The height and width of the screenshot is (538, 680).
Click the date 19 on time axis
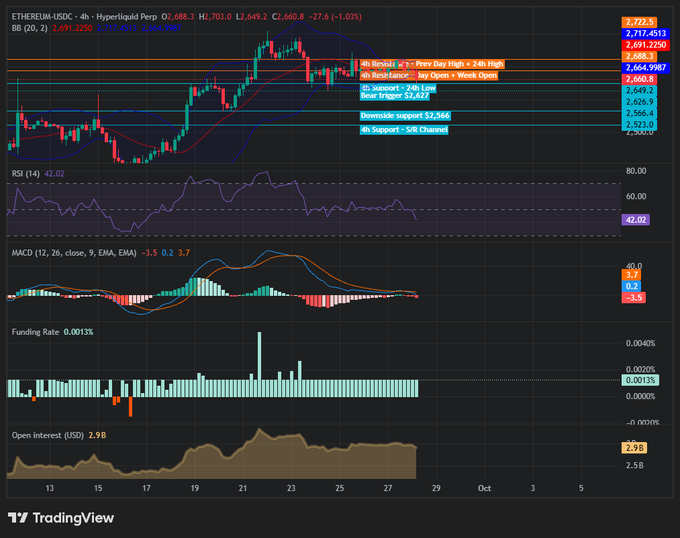click(x=195, y=488)
